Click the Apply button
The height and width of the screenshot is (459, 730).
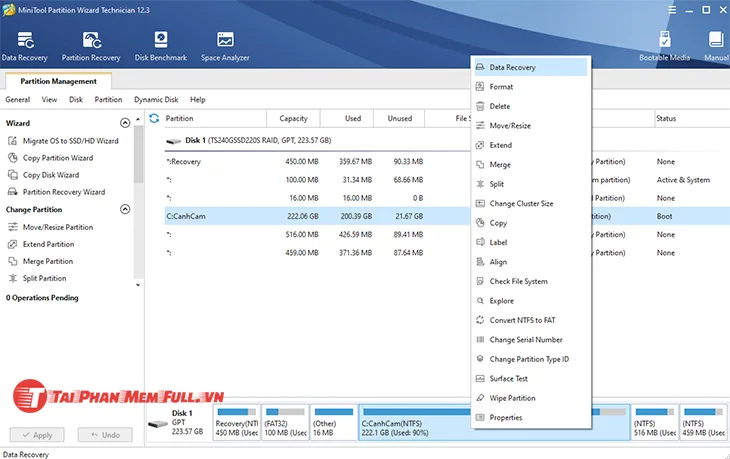(x=37, y=435)
